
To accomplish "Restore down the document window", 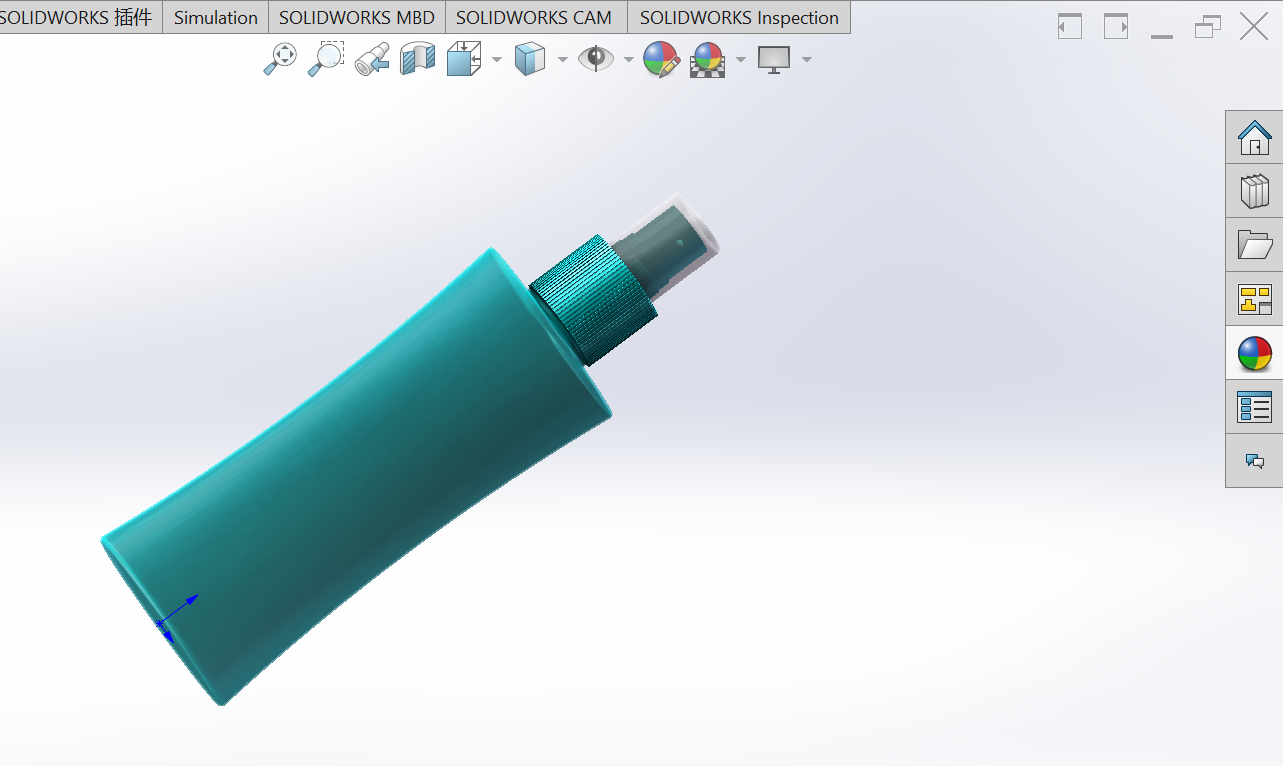I will click(x=1208, y=27).
